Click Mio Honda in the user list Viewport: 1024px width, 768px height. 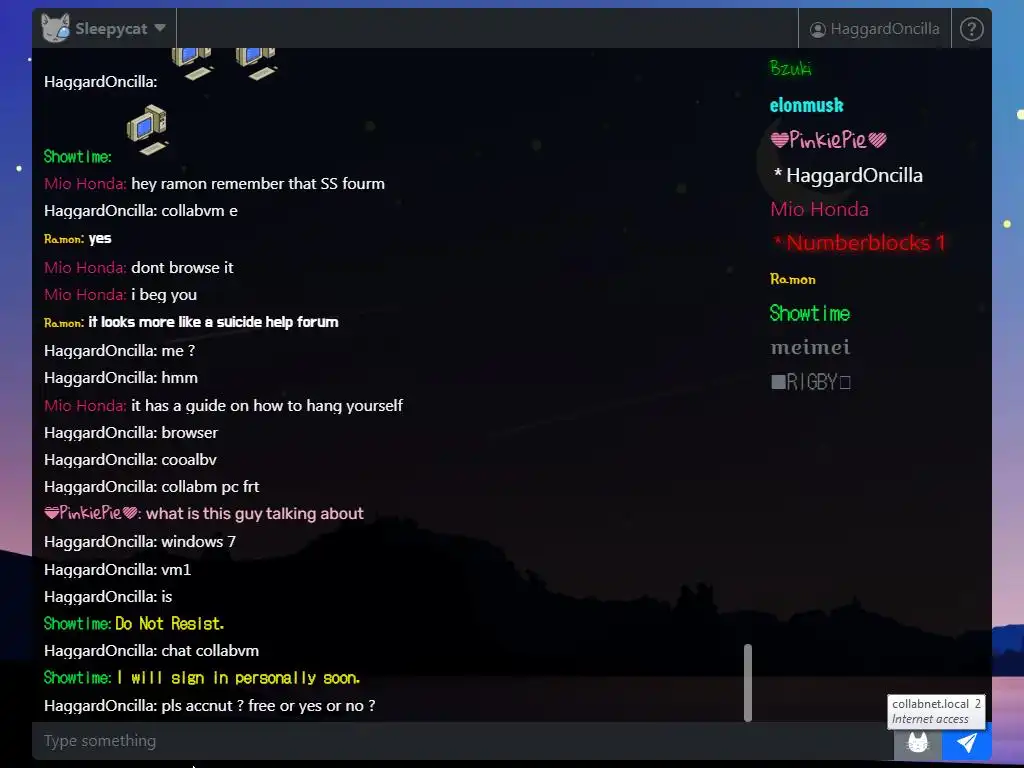click(819, 209)
